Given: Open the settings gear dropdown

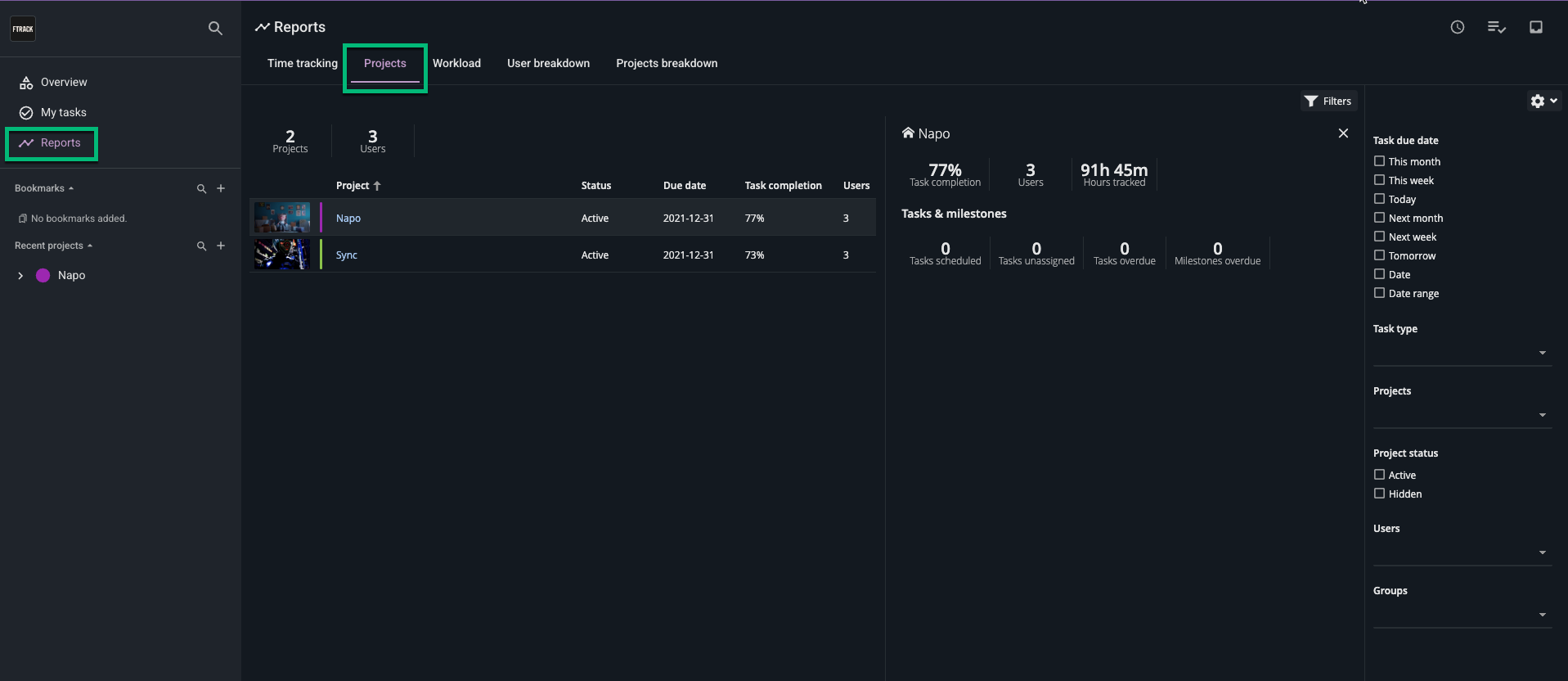Looking at the screenshot, I should pyautogui.click(x=1543, y=101).
